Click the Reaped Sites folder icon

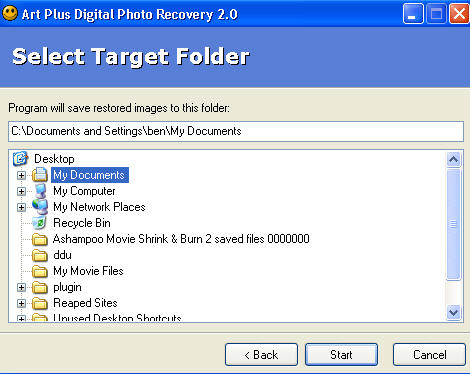pyautogui.click(x=40, y=303)
